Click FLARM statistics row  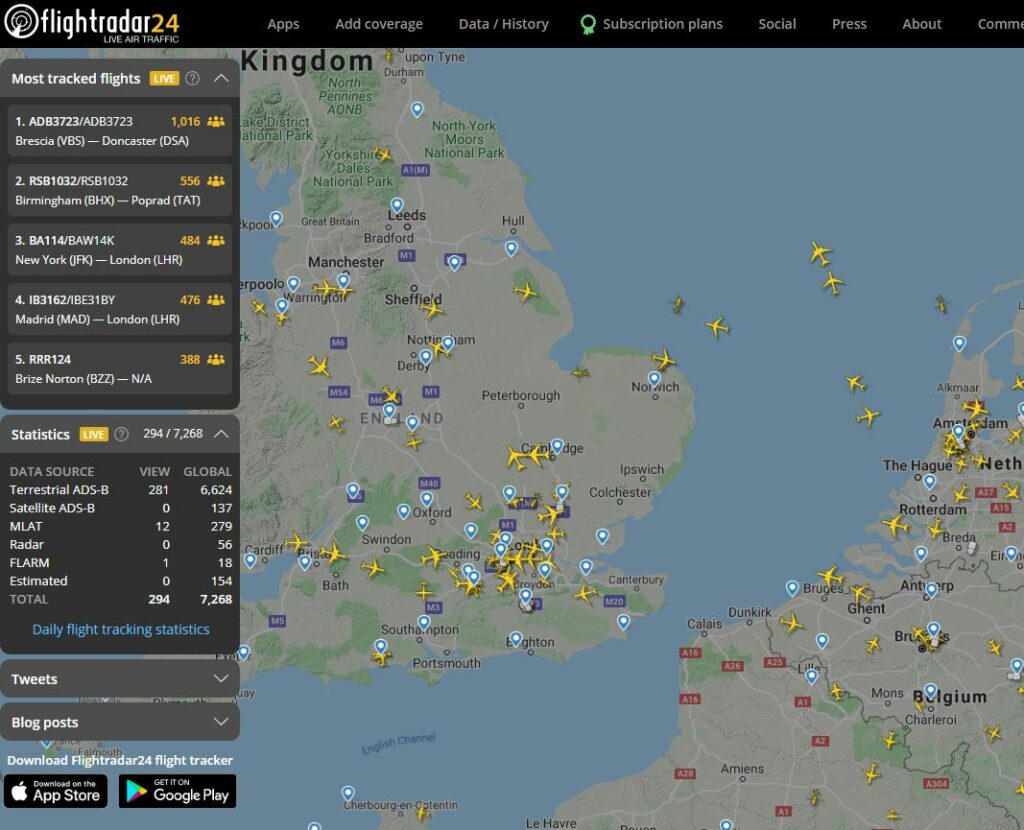121,563
